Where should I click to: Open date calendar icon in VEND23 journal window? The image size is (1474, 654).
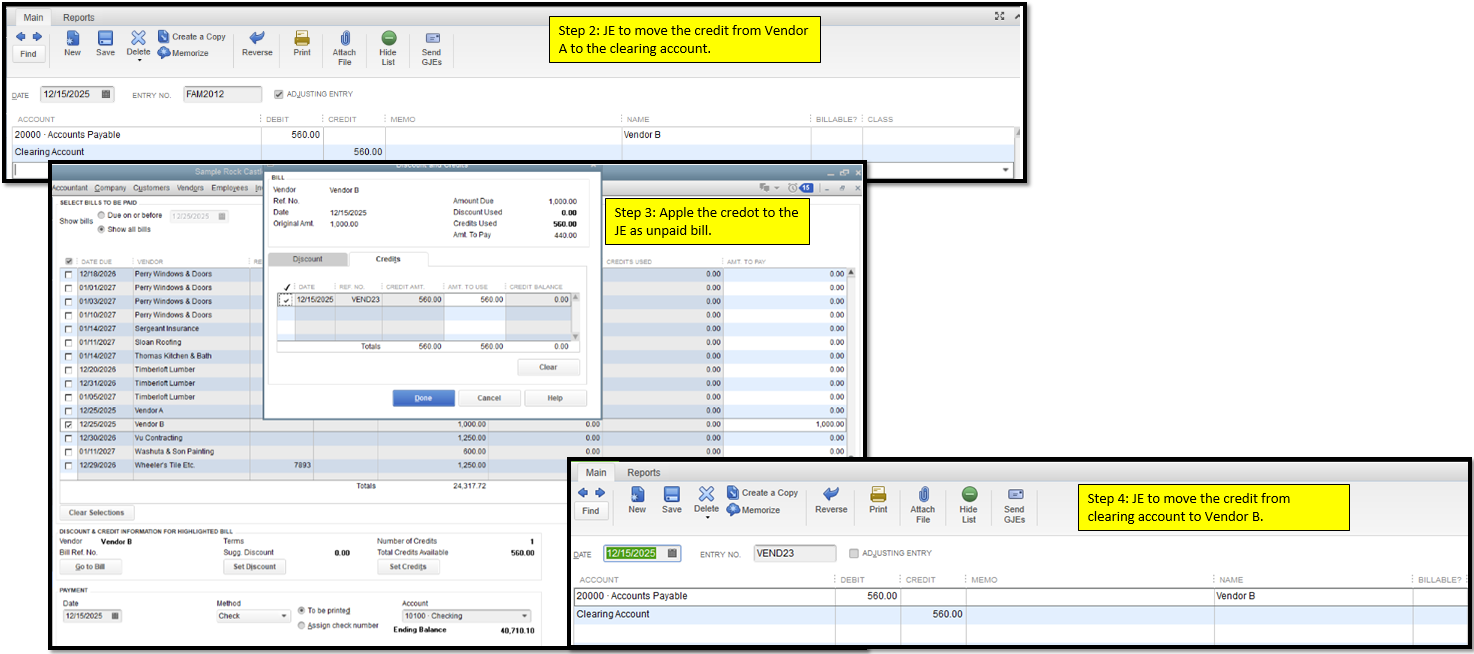(x=673, y=553)
